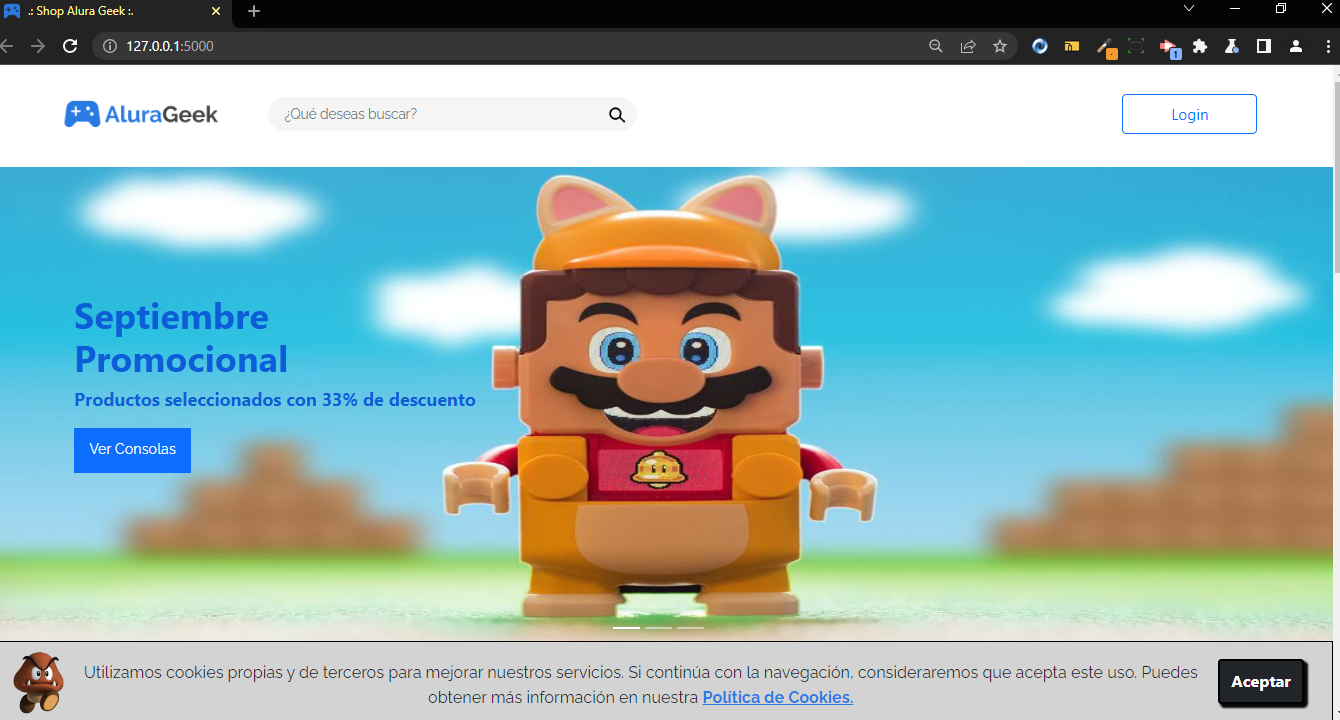Select the third carousel slide indicator

690,628
